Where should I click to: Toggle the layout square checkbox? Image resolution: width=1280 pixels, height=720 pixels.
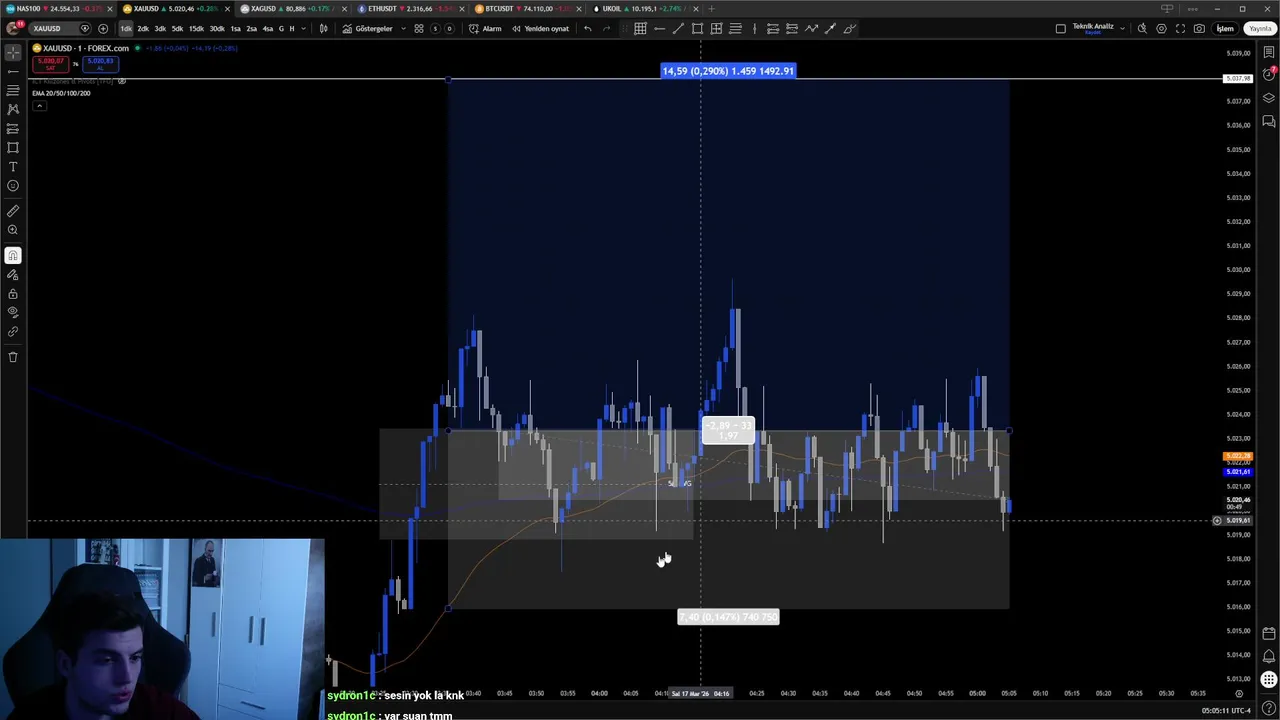tap(1061, 28)
